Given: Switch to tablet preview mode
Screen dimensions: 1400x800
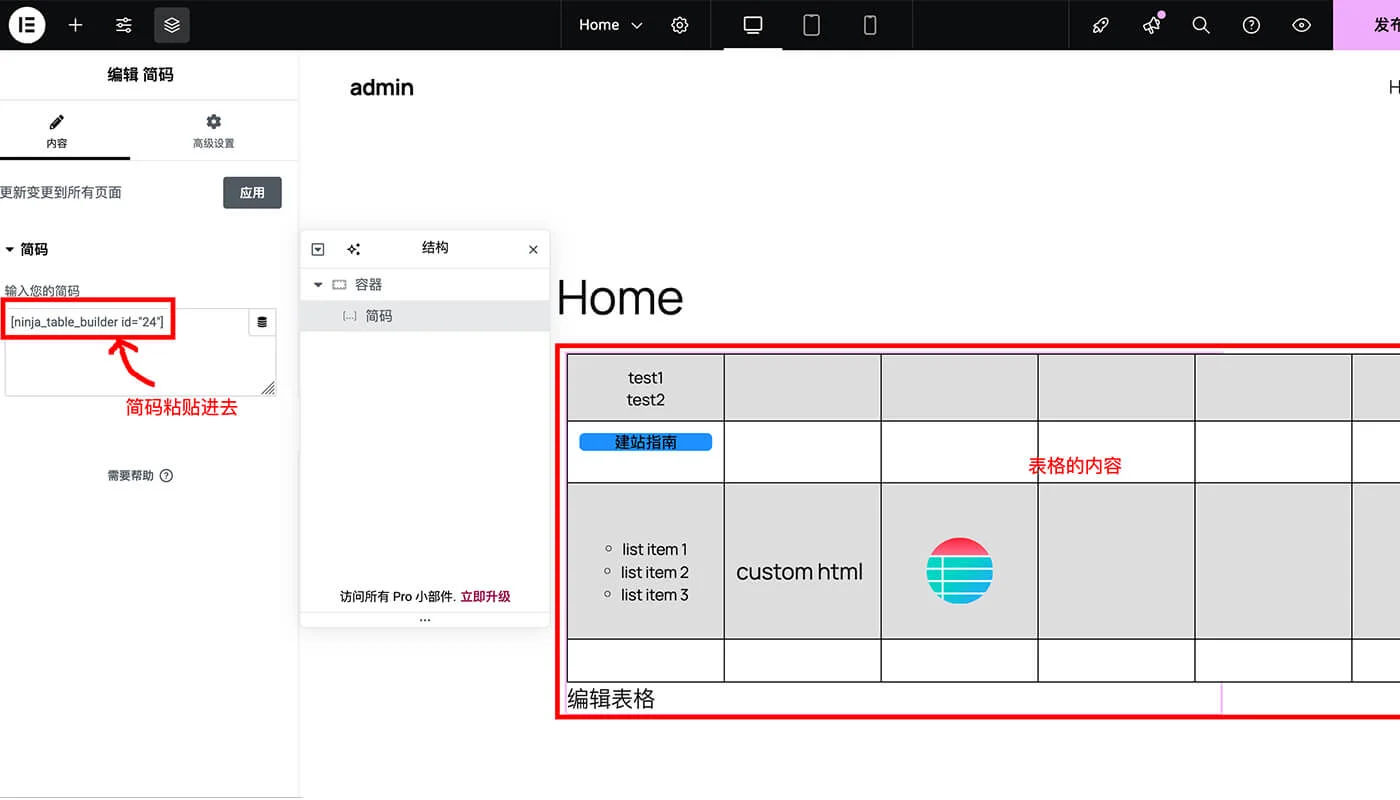Looking at the screenshot, I should point(811,25).
